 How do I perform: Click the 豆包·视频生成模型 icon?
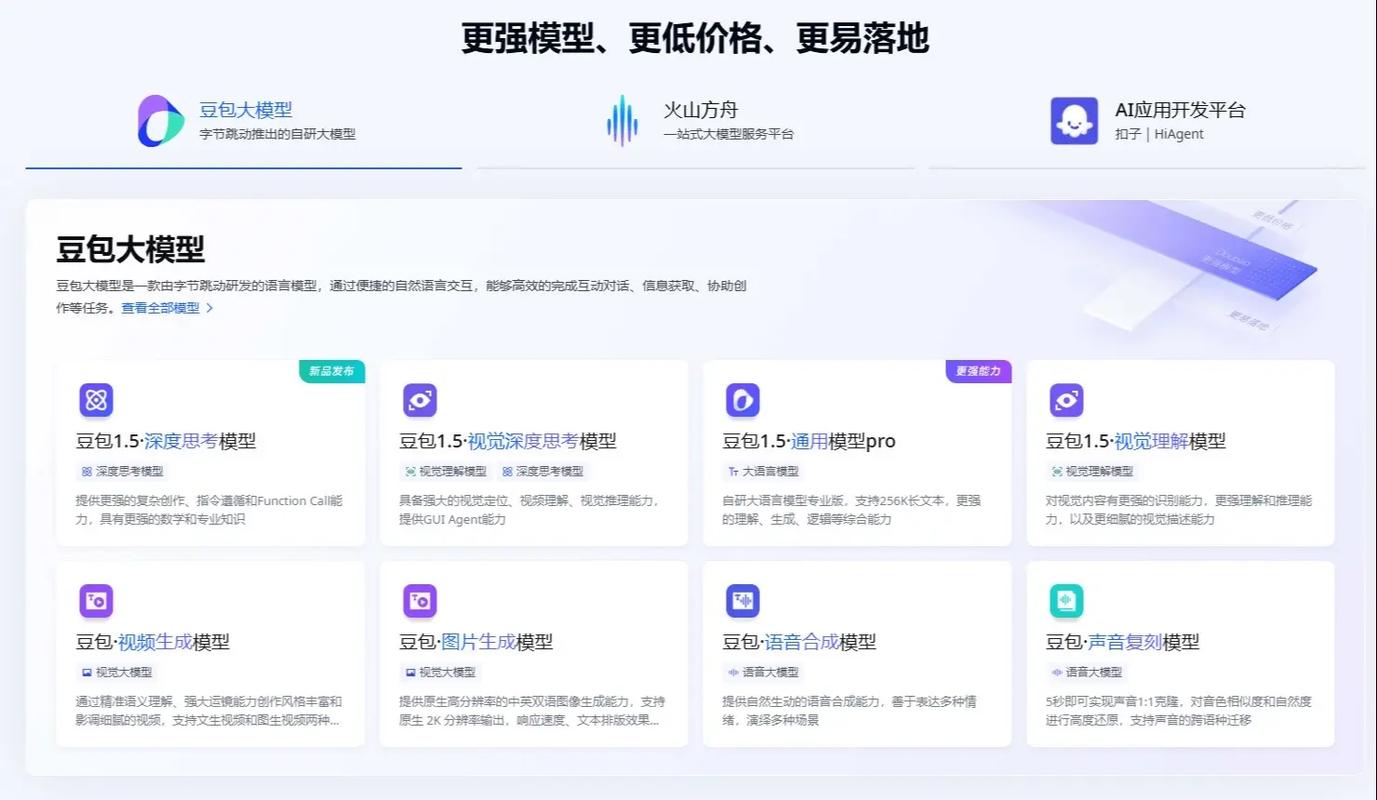pyautogui.click(x=96, y=601)
